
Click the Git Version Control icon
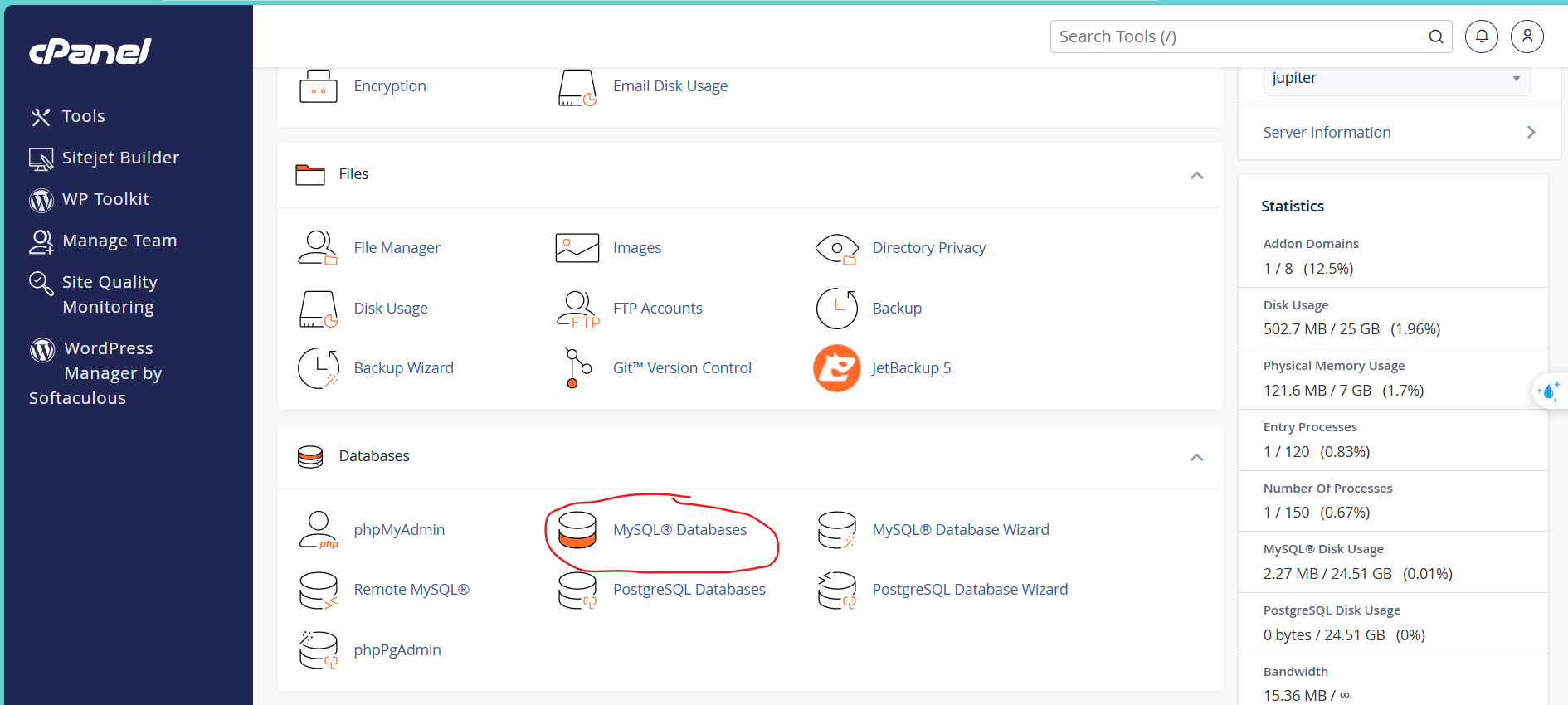577,368
